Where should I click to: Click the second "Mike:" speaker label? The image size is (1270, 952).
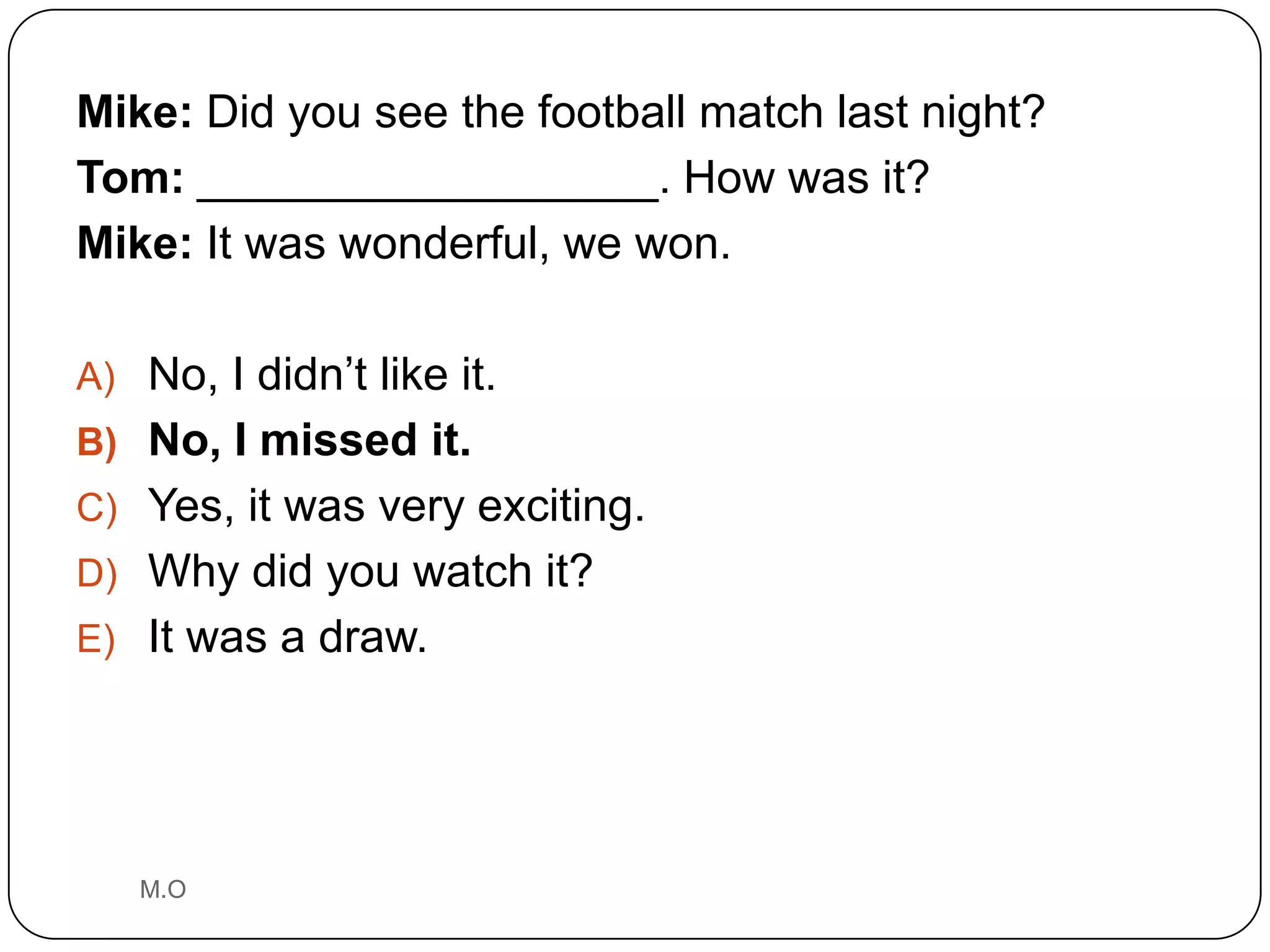coord(135,244)
